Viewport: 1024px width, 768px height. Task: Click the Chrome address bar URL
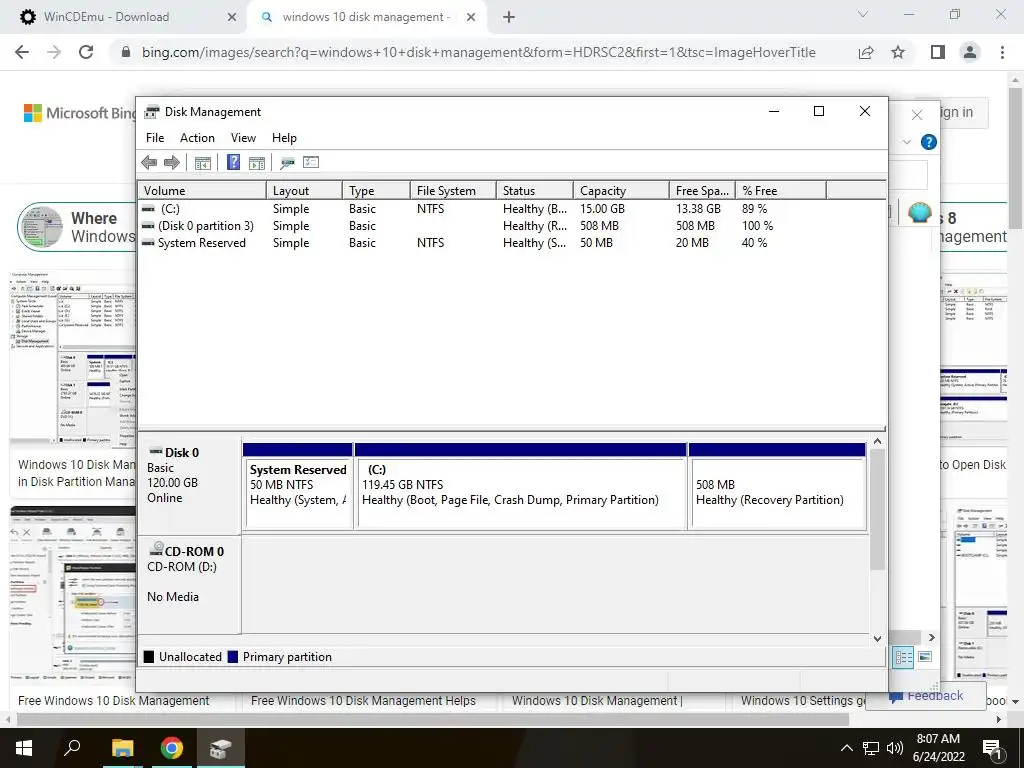point(479,52)
